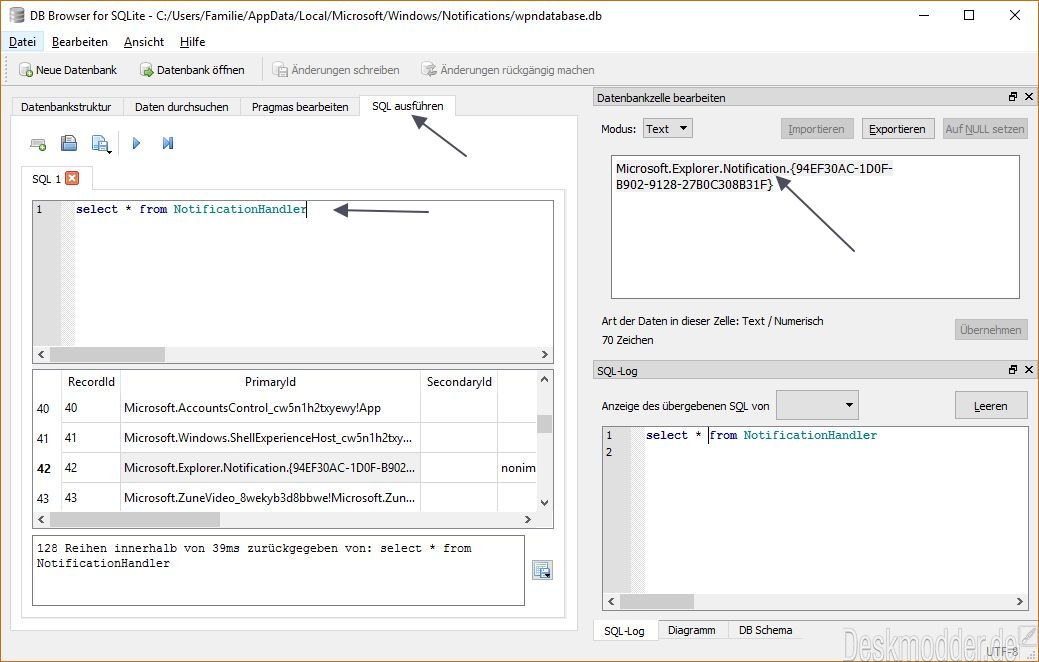Viewport: 1039px width, 662px height.
Task: Click the SQL-Log scroll right arrow
Action: (1020, 602)
